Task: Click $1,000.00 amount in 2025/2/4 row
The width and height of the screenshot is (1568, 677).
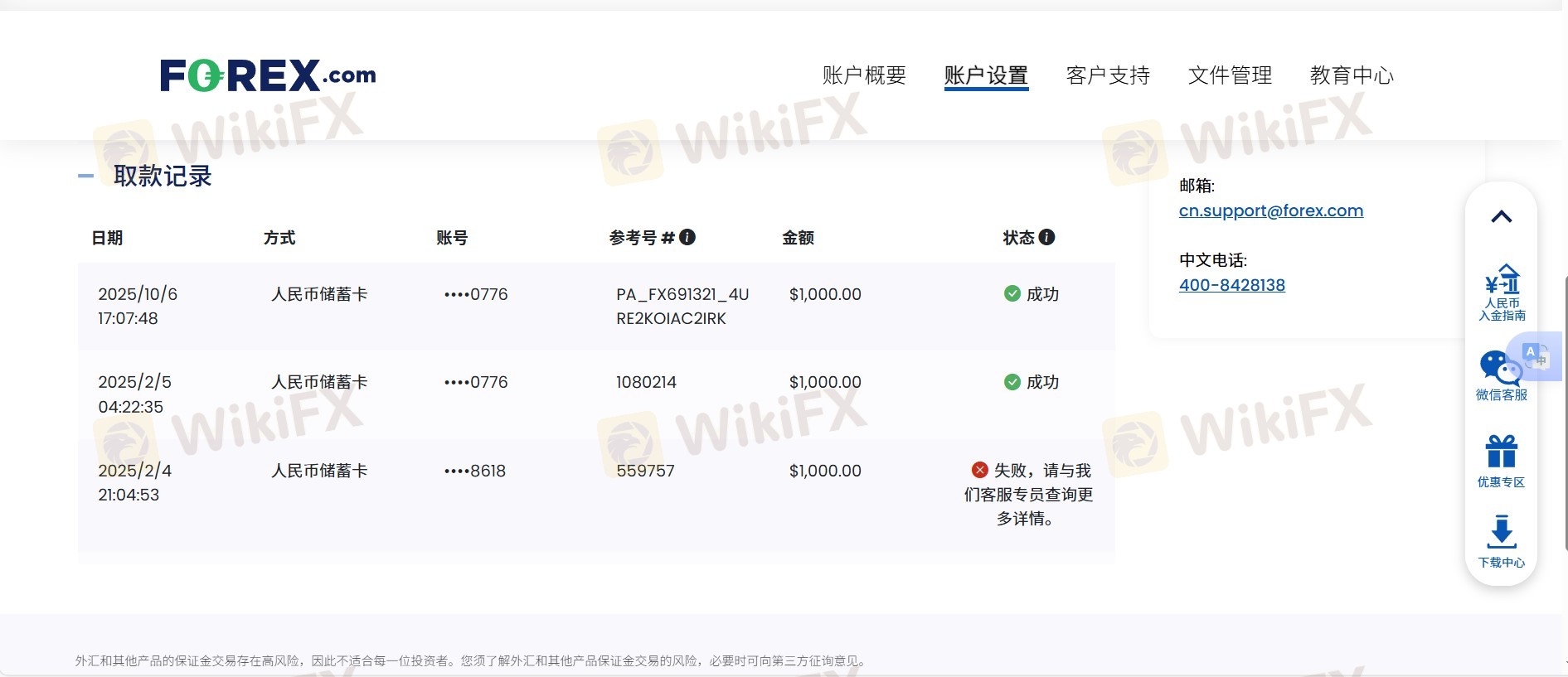Action: (x=825, y=471)
